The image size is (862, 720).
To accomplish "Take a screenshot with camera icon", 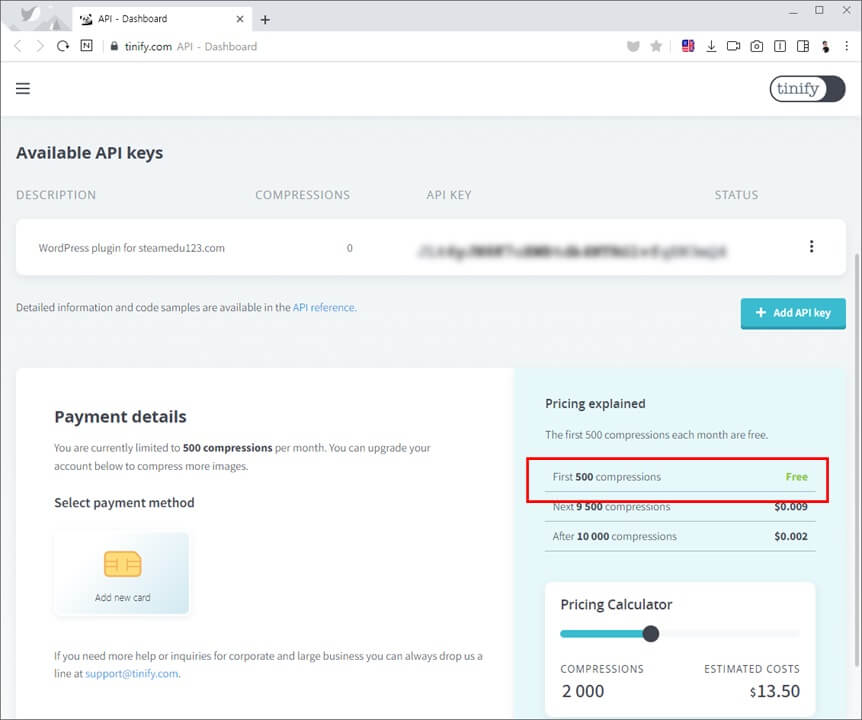I will tap(756, 46).
